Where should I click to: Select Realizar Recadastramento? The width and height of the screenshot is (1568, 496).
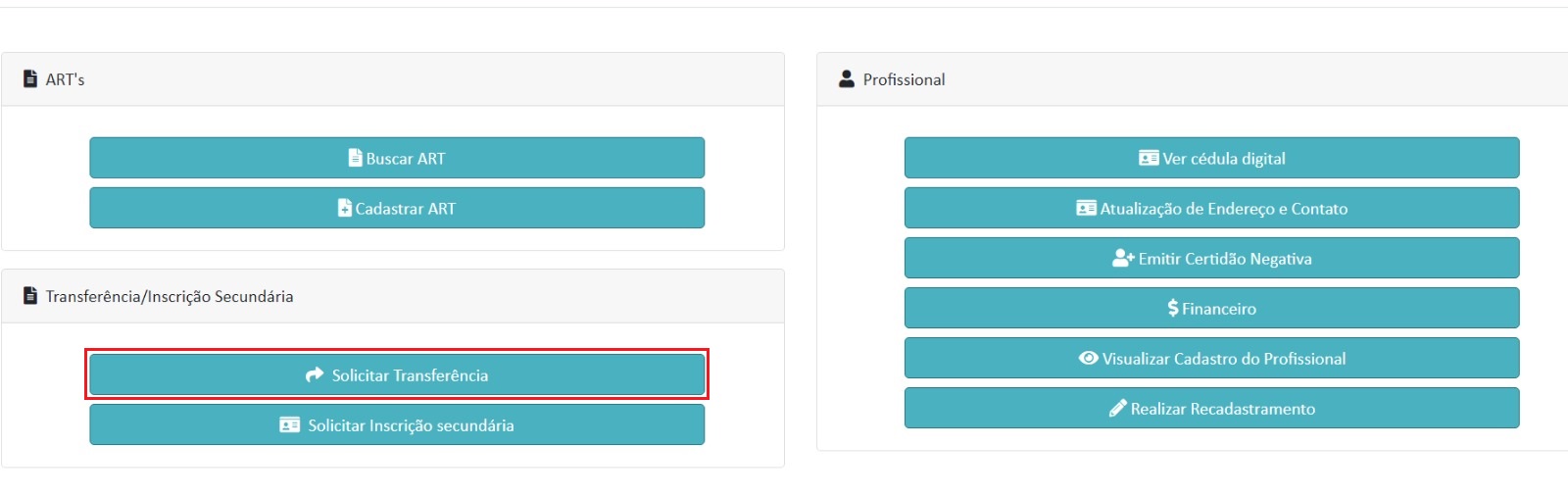point(1211,408)
